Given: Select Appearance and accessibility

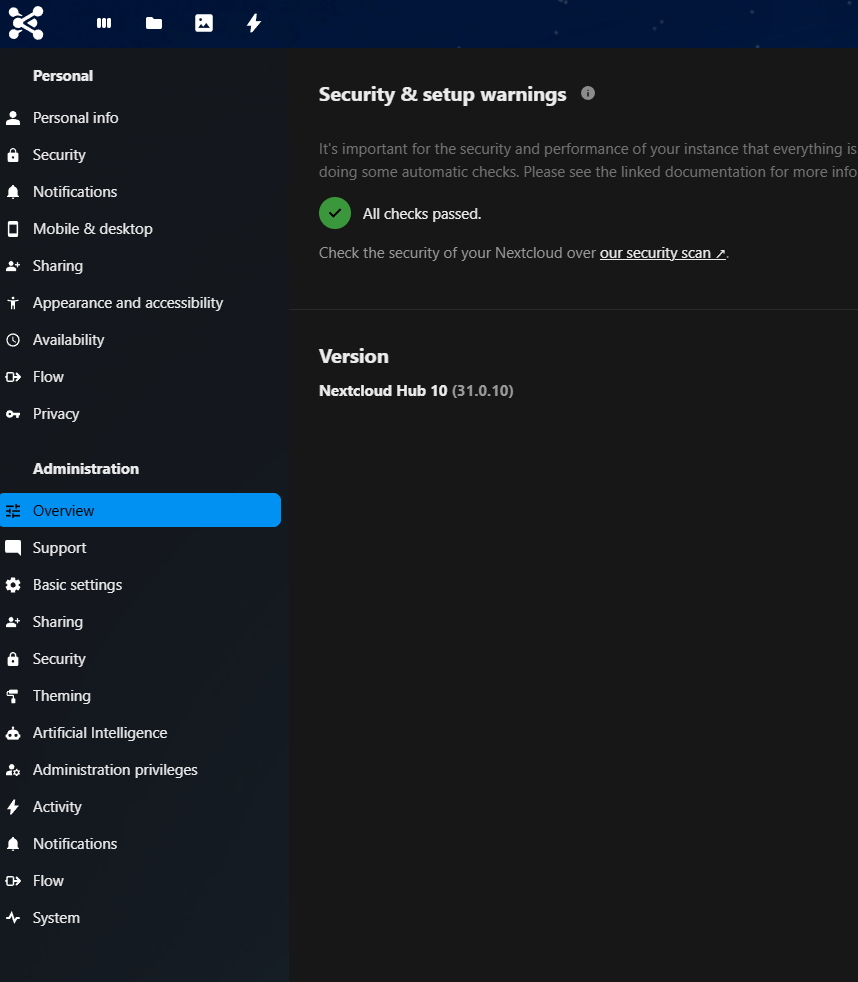Looking at the screenshot, I should click(127, 303).
